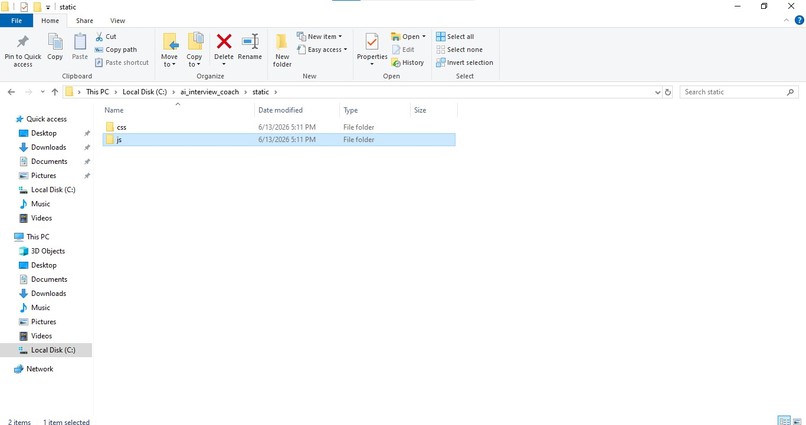Rename the selected js folder
The image size is (806, 425).
click(x=250, y=47)
